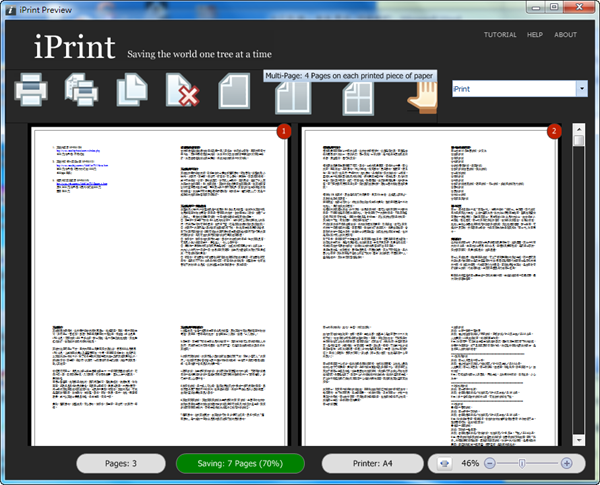Open the iPrint printer dropdown
Image resolution: width=600 pixels, height=485 pixels.
[x=520, y=89]
